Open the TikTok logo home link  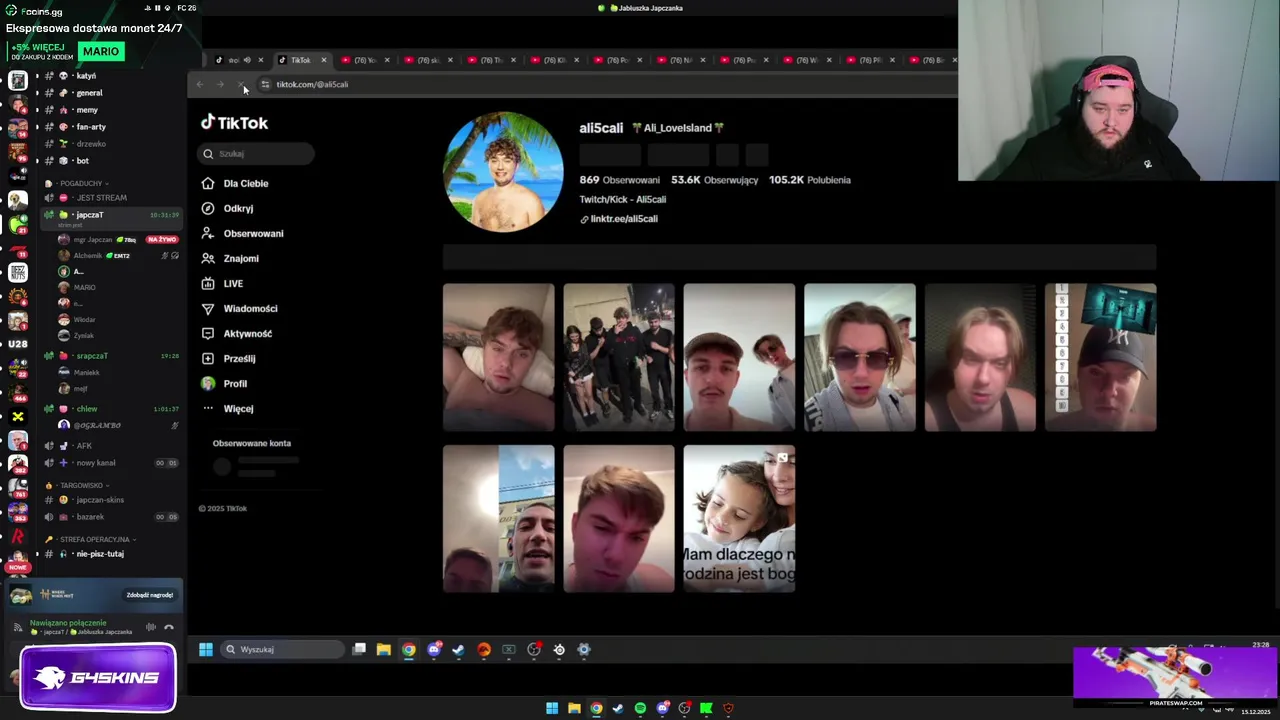click(x=235, y=123)
